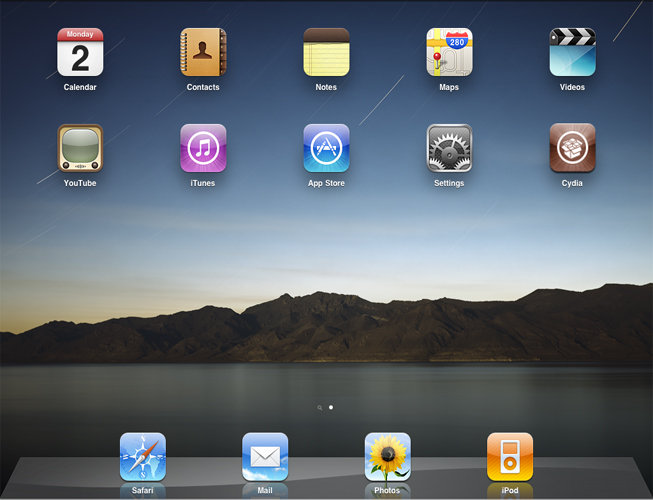
Task: Click the "Mail" dock label
Action: click(265, 490)
